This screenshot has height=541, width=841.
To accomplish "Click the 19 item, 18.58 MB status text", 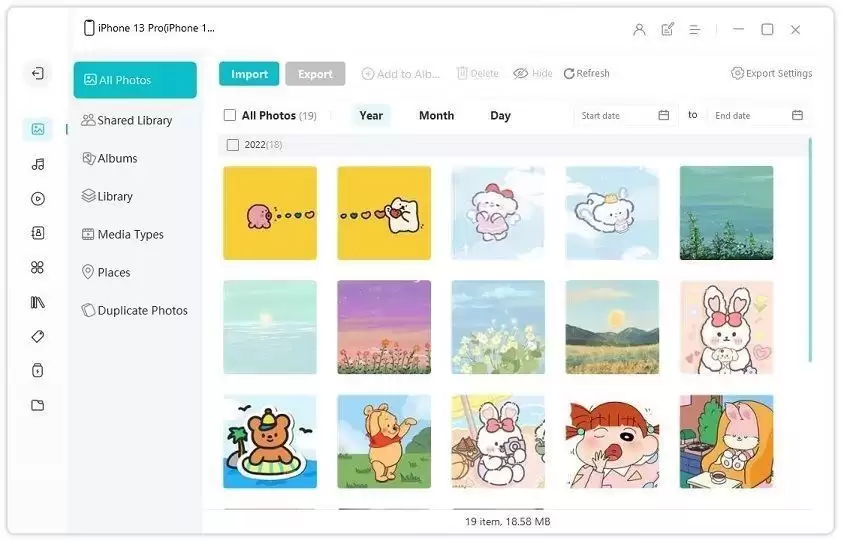I will coord(507,521).
